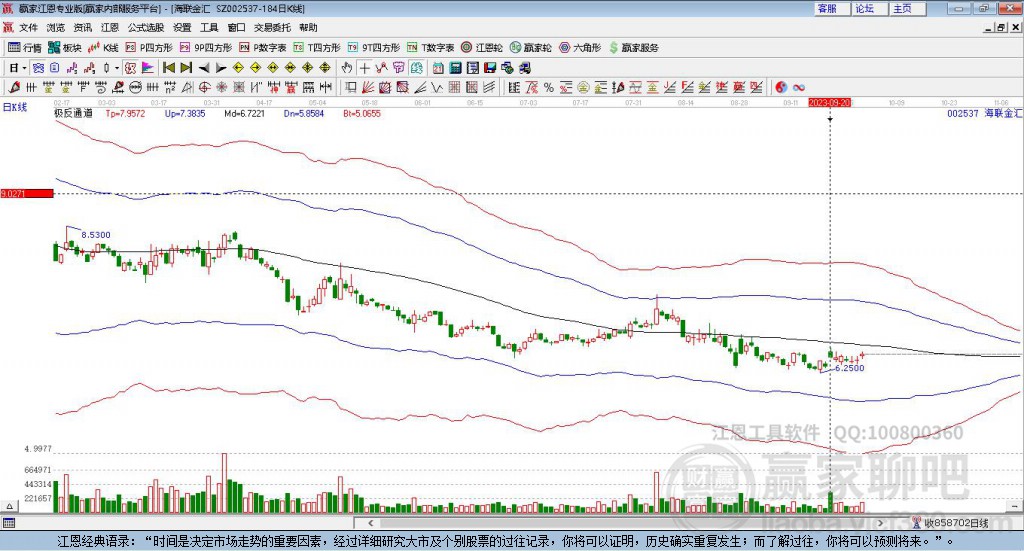1024x551 pixels.
Task: Click the first yellow diamond arrow icon
Action: point(238,68)
